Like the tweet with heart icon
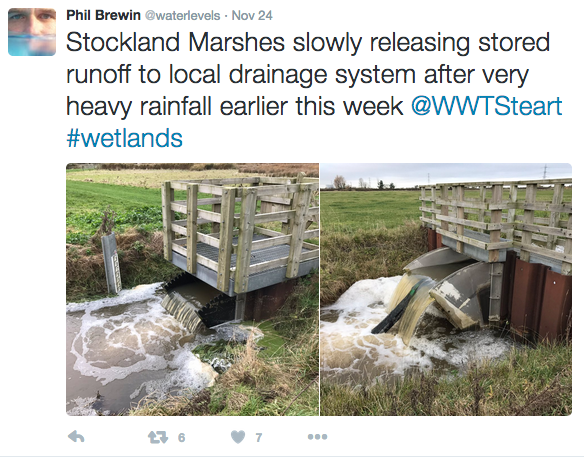 pyautogui.click(x=238, y=437)
